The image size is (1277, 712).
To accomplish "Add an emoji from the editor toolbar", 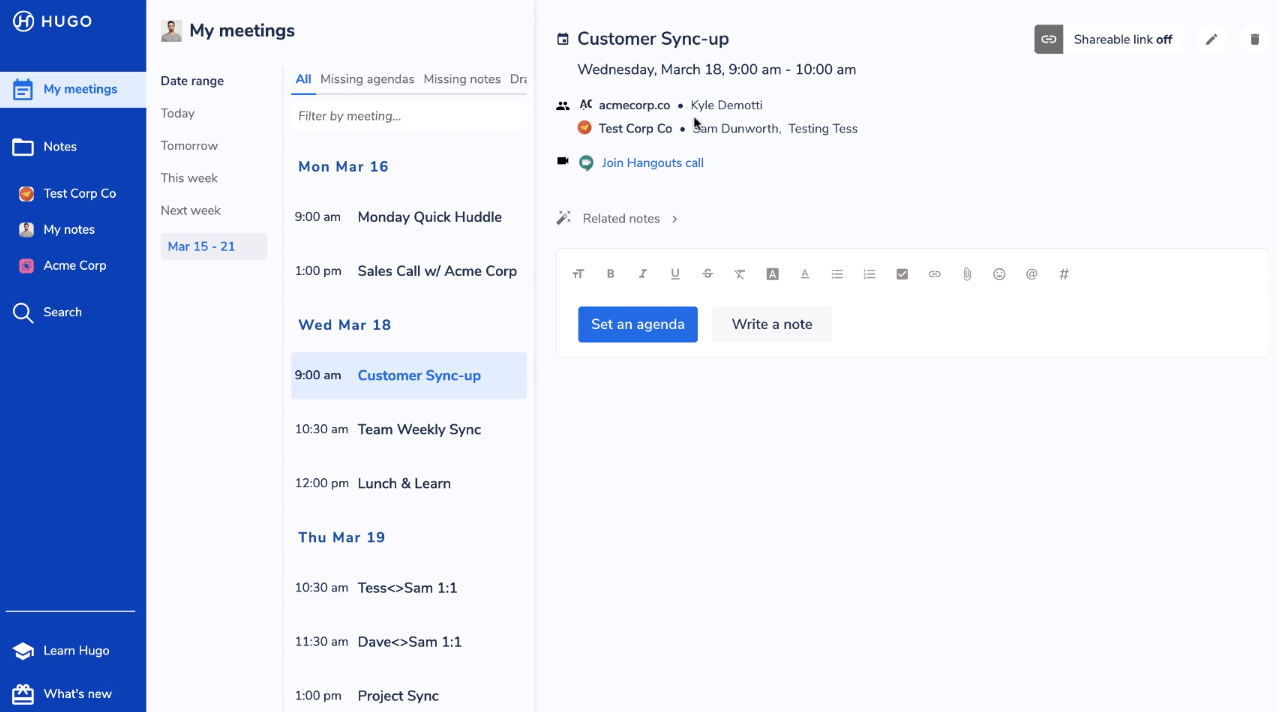I will [x=999, y=273].
